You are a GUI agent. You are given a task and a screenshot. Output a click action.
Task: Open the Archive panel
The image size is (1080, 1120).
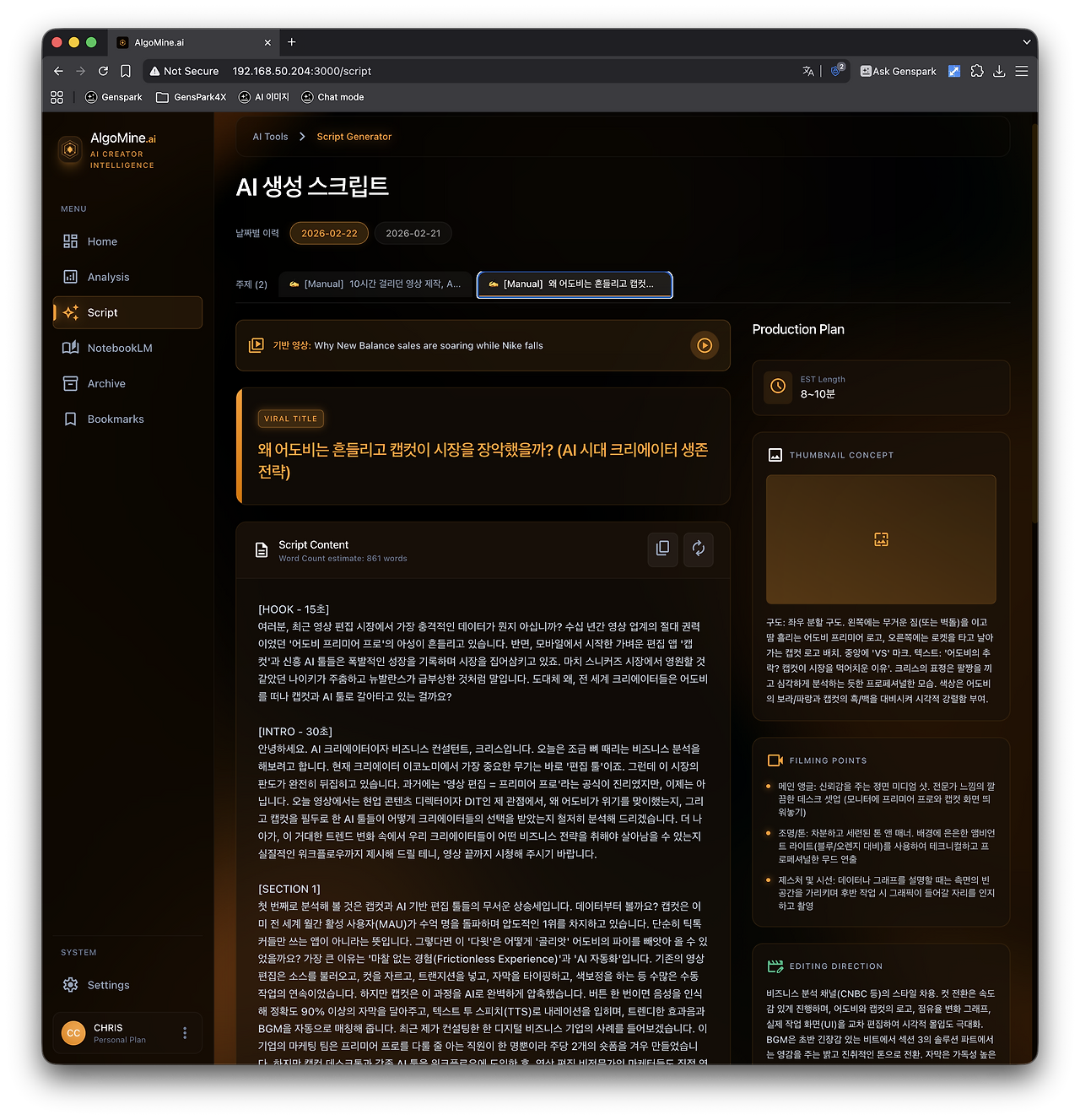coord(105,383)
